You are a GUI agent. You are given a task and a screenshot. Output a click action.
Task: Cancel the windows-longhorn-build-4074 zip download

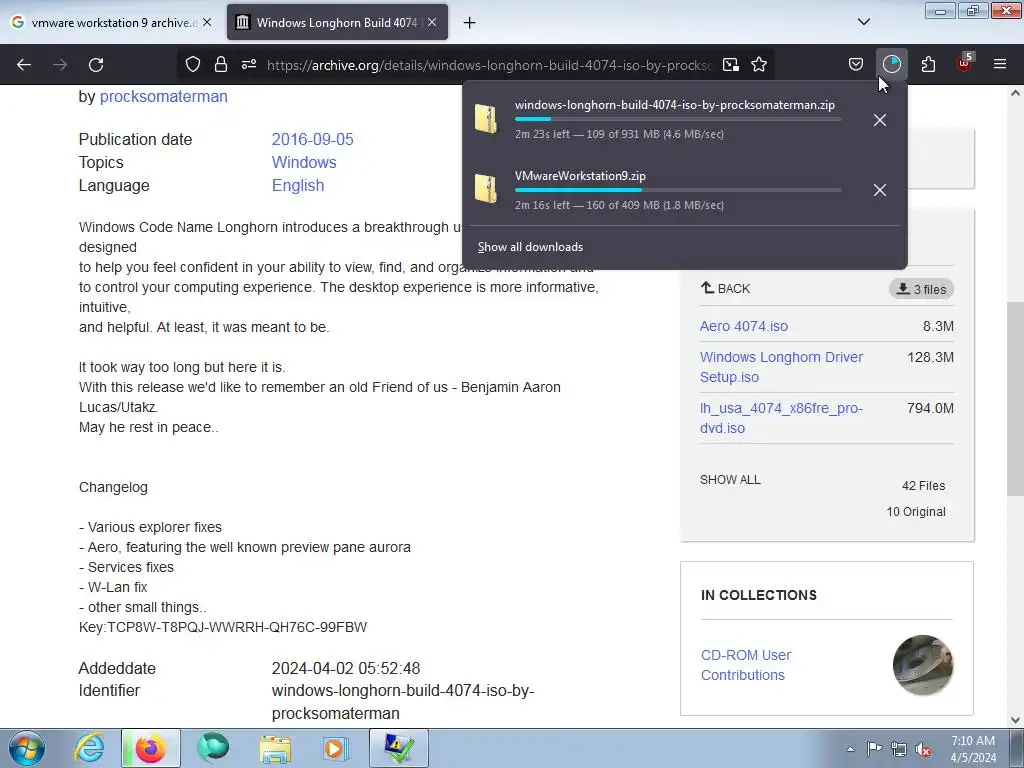point(880,120)
